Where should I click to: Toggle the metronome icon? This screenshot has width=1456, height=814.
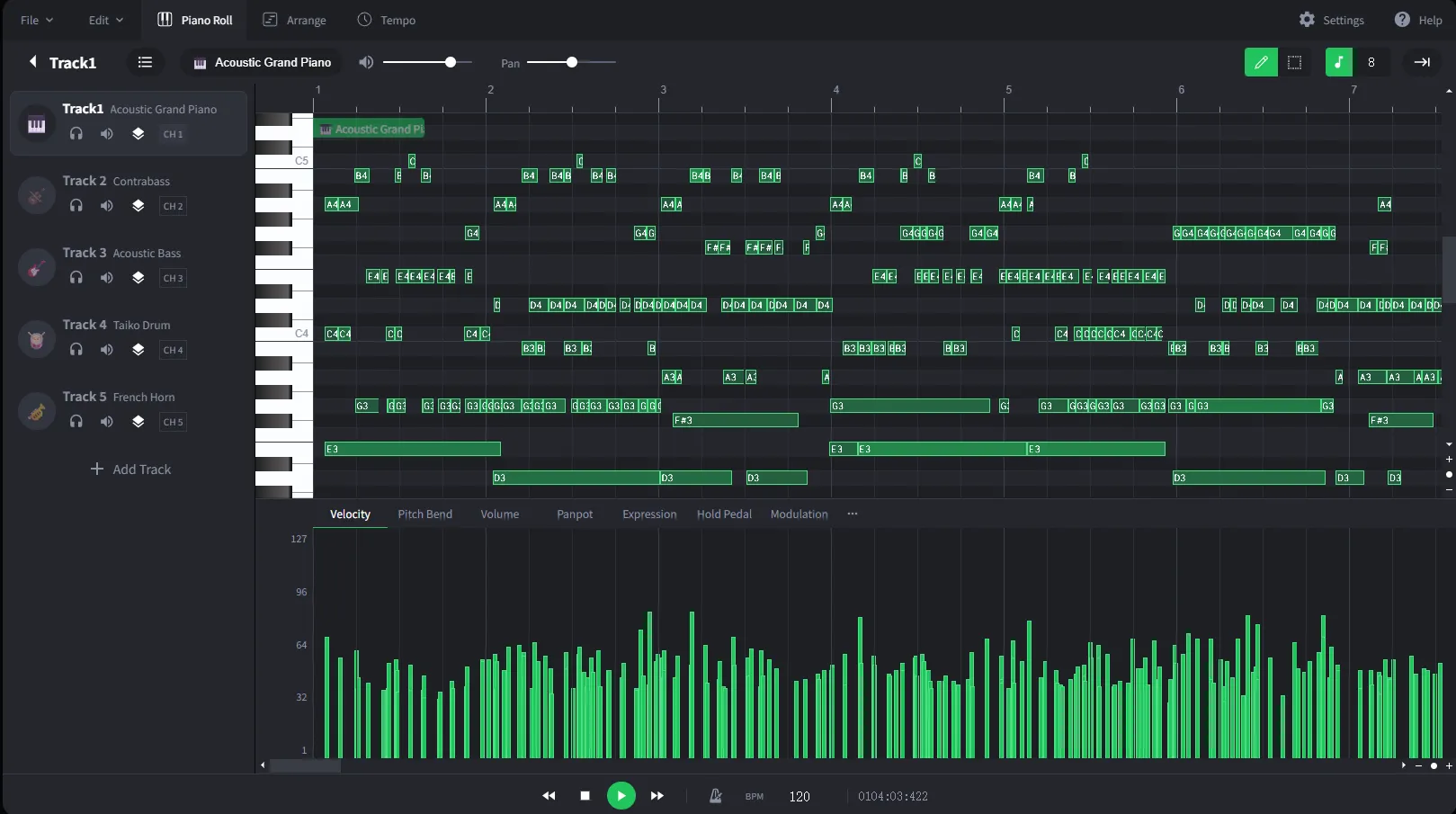point(716,796)
